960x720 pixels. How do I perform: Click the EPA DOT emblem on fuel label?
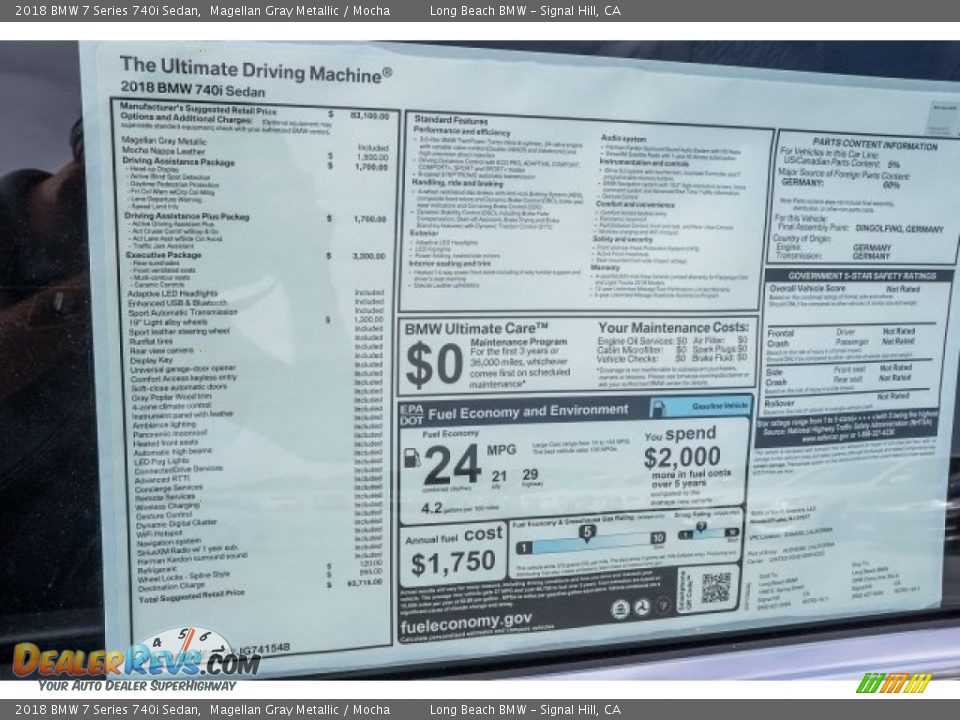pos(411,413)
